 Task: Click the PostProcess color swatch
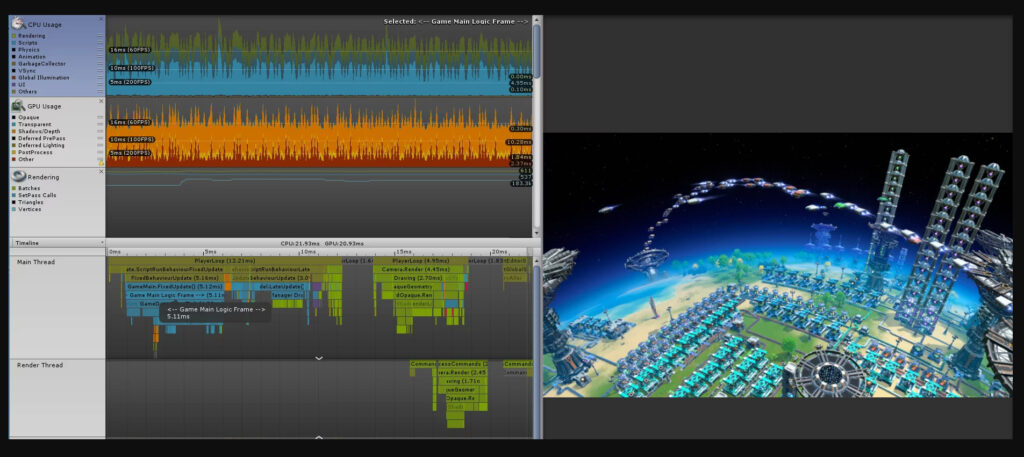tap(14, 152)
